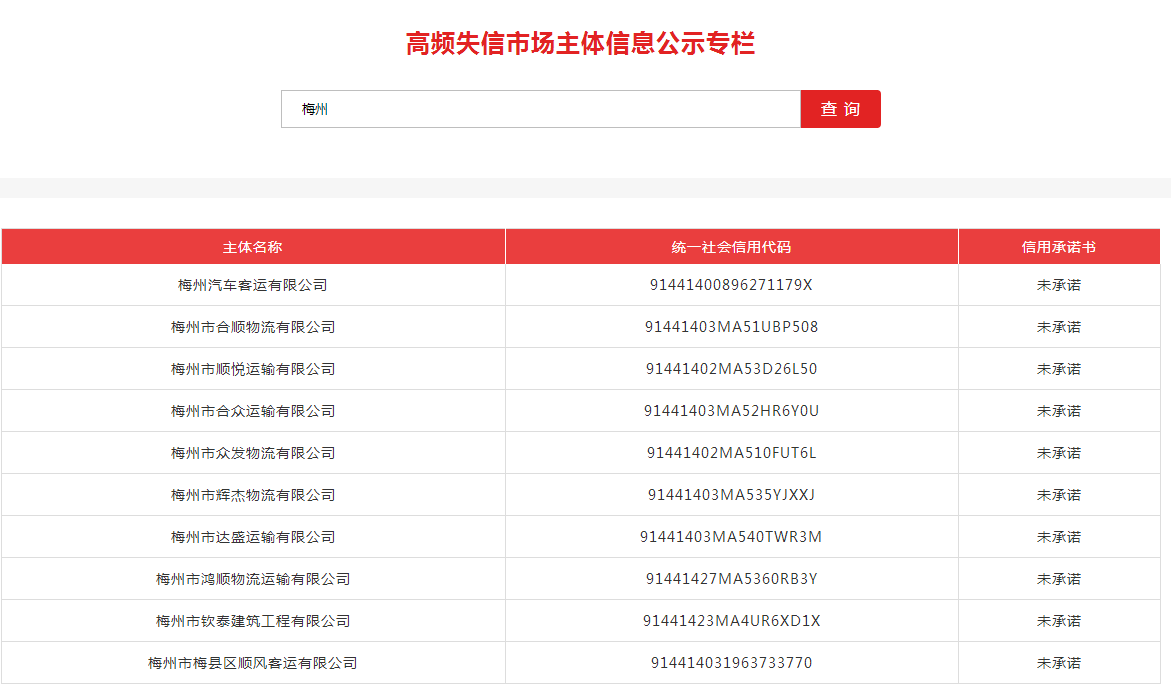The image size is (1171, 693).
Task: Select 梅州市梅县区顺风客运有限公司 entry
Action: (253, 663)
